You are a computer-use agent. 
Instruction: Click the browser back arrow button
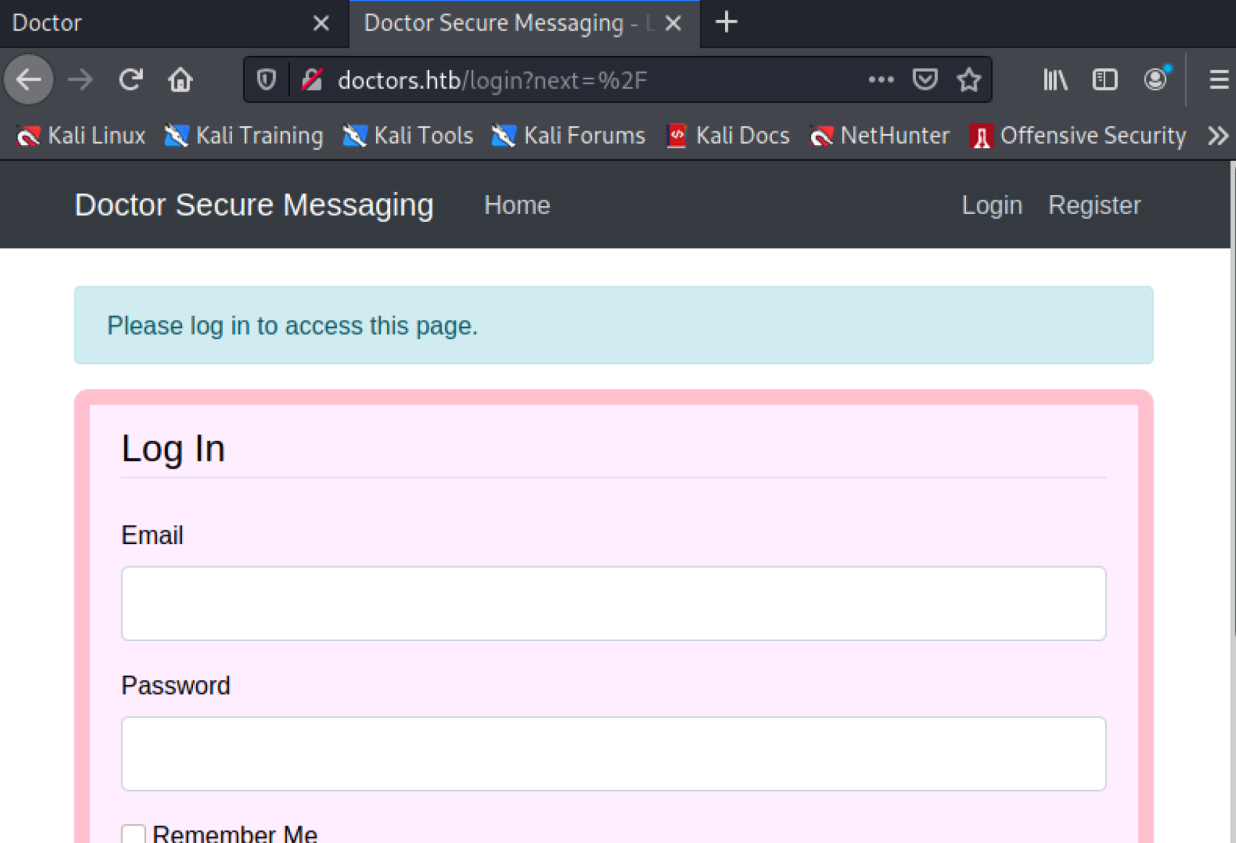point(29,80)
